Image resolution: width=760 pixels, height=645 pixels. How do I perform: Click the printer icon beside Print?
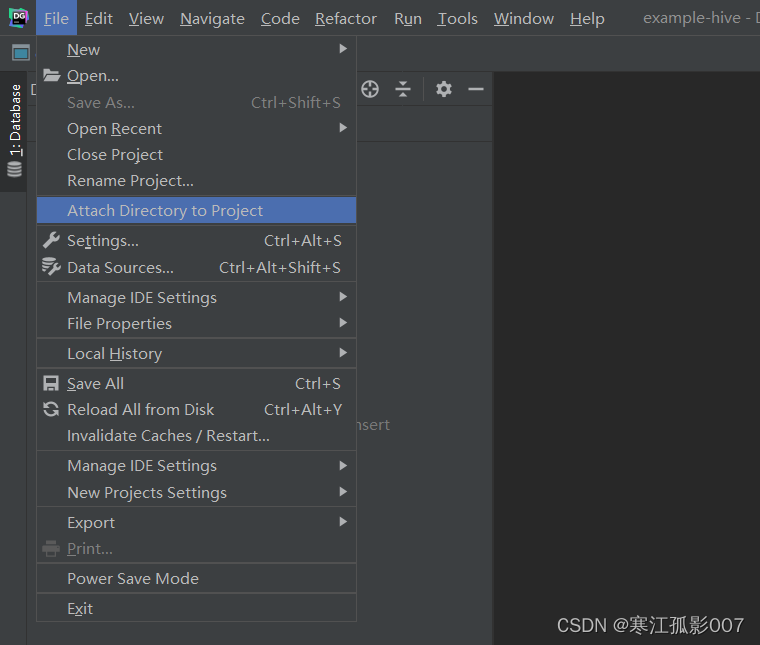pos(51,549)
